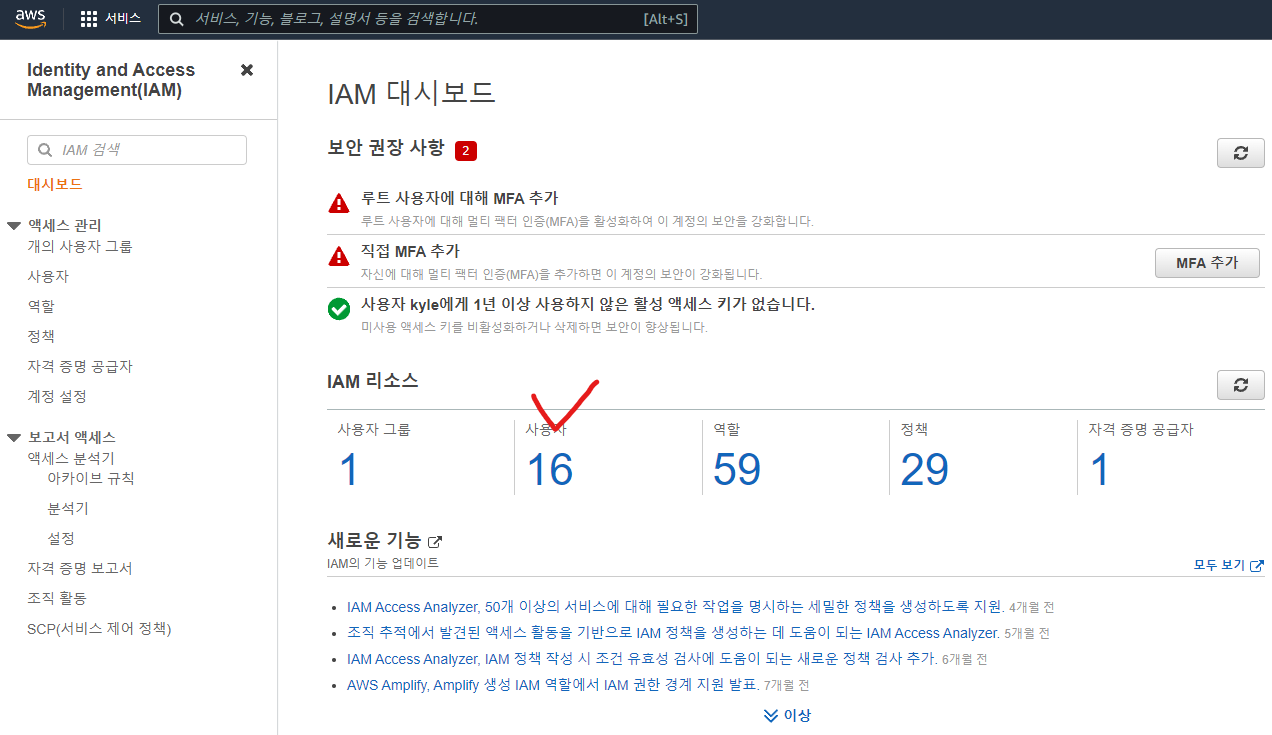
Task: Focus the top AWS service search field
Action: point(428,19)
